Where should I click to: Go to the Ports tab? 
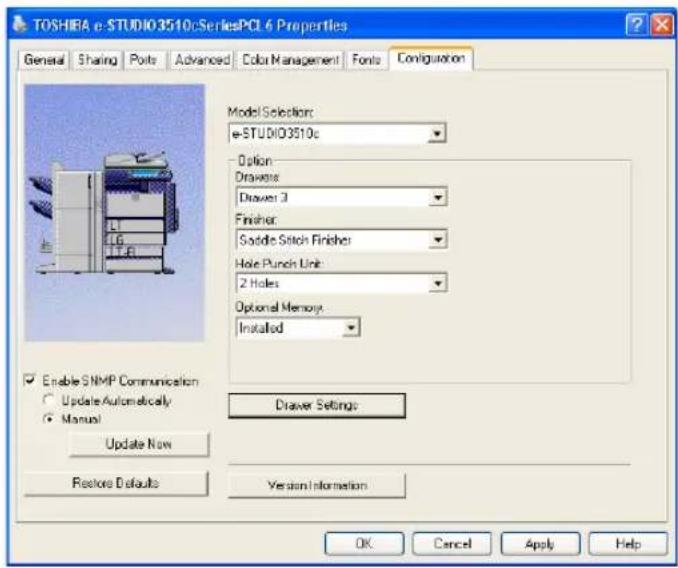(x=143, y=60)
